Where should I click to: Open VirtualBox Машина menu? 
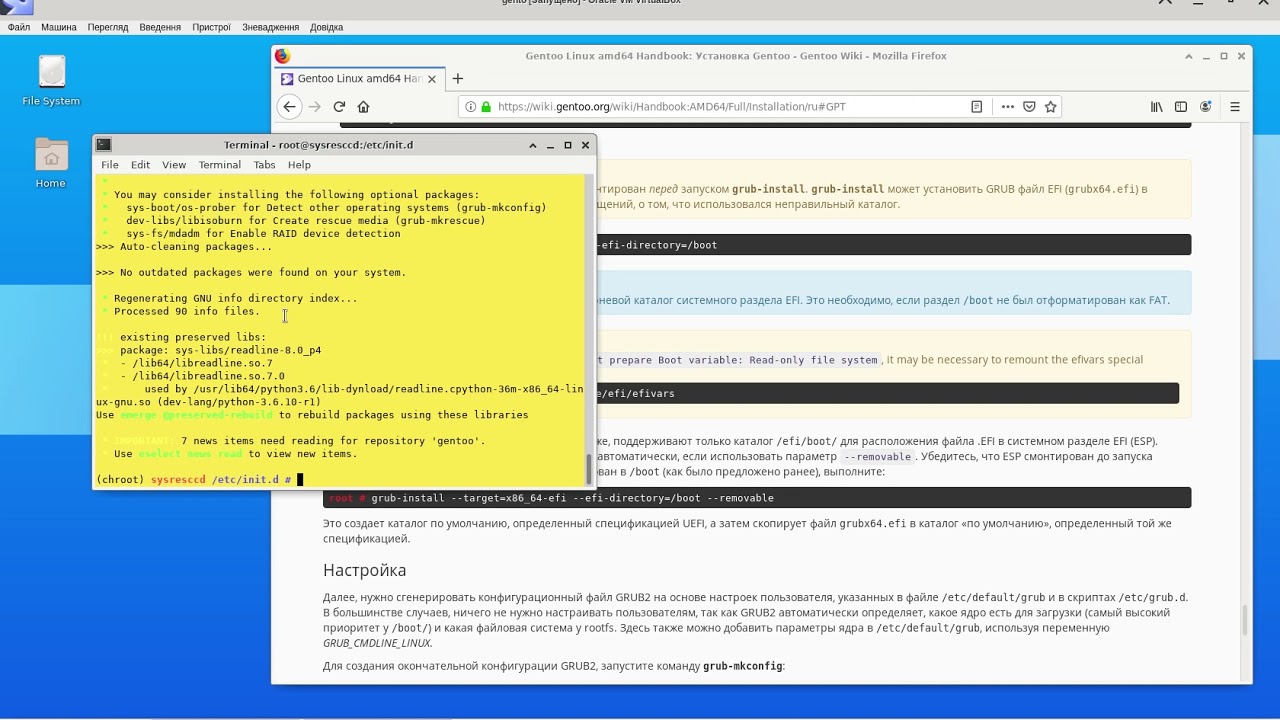click(59, 27)
